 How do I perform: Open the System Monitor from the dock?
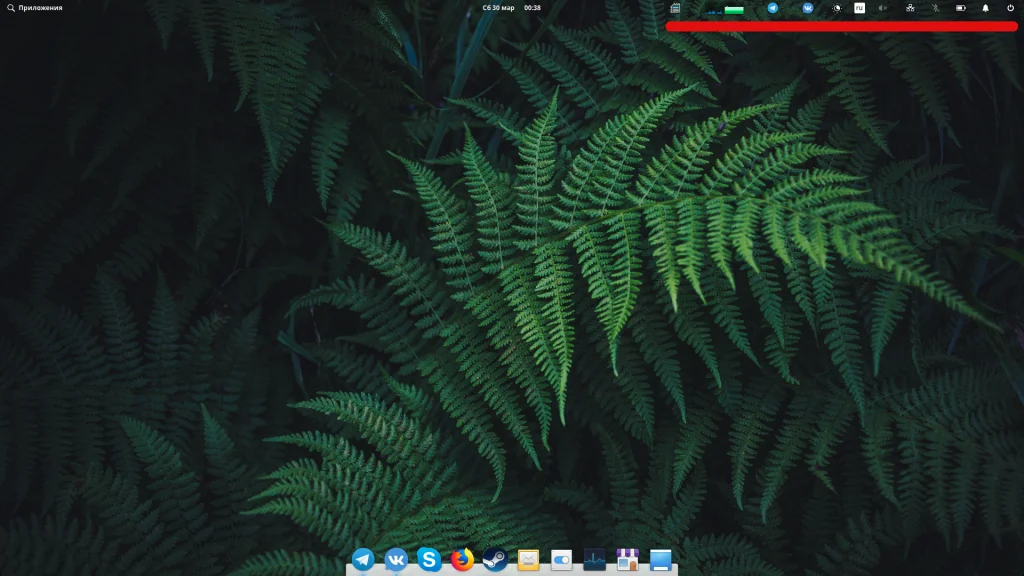tap(594, 559)
